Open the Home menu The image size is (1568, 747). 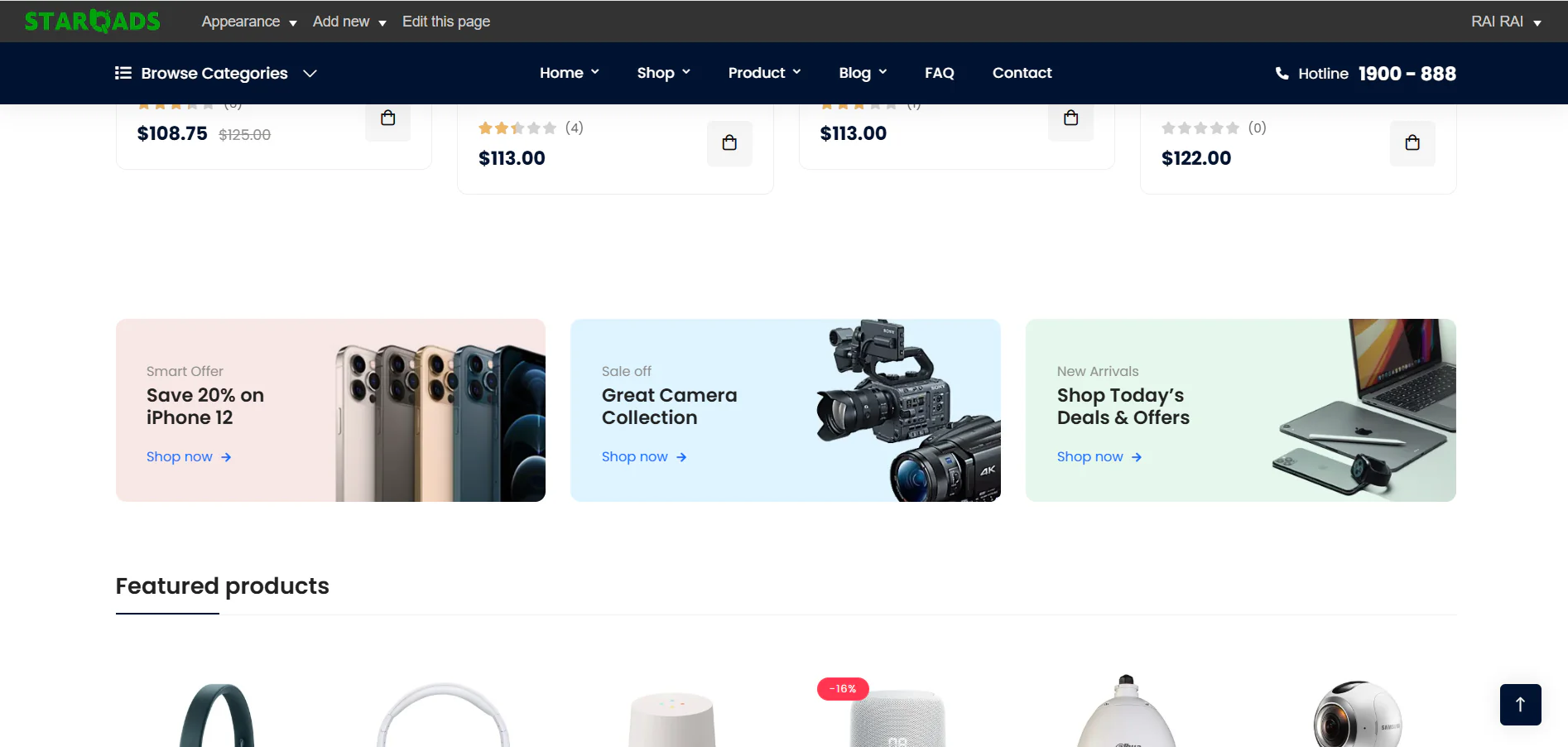coord(570,73)
